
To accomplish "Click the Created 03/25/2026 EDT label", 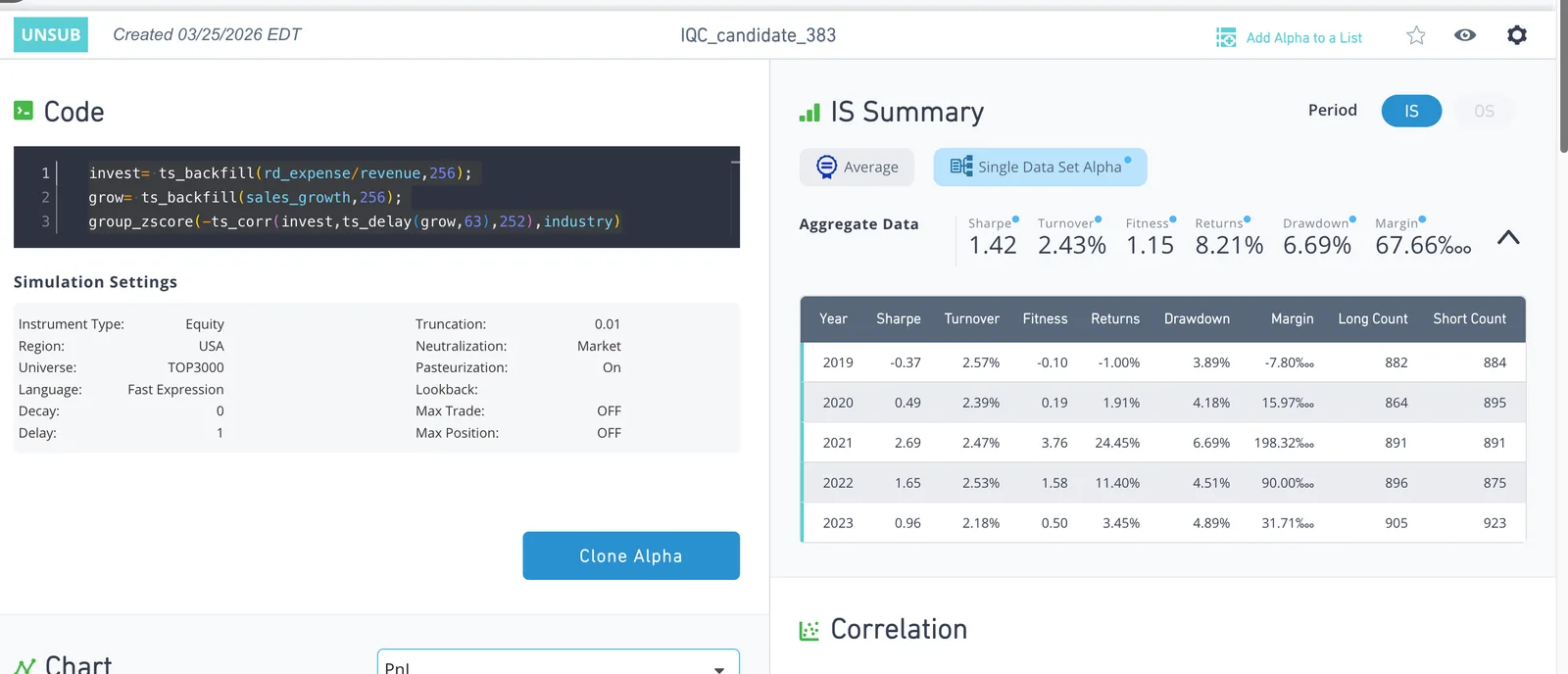I will (x=207, y=35).
